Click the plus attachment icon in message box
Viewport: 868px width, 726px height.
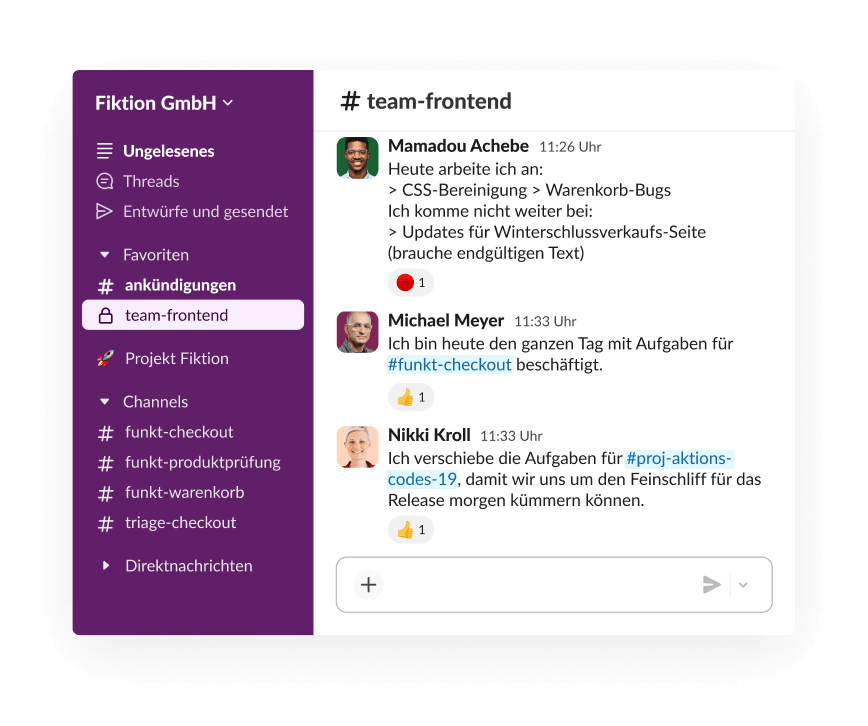[x=369, y=584]
